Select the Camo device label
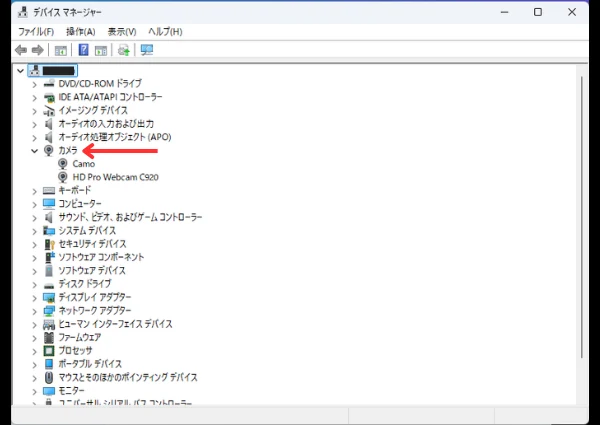This screenshot has width=600, height=425. (84, 164)
